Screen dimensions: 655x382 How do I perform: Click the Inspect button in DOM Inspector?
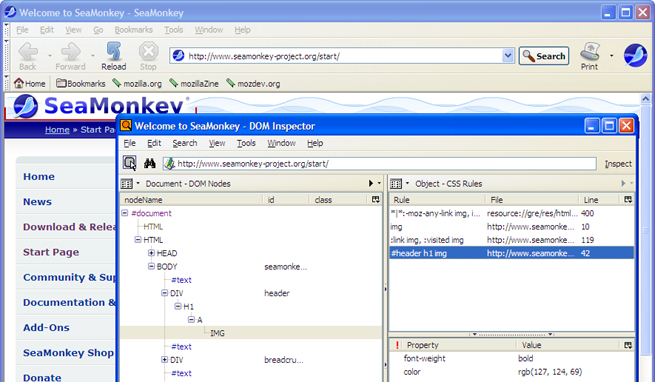618,164
